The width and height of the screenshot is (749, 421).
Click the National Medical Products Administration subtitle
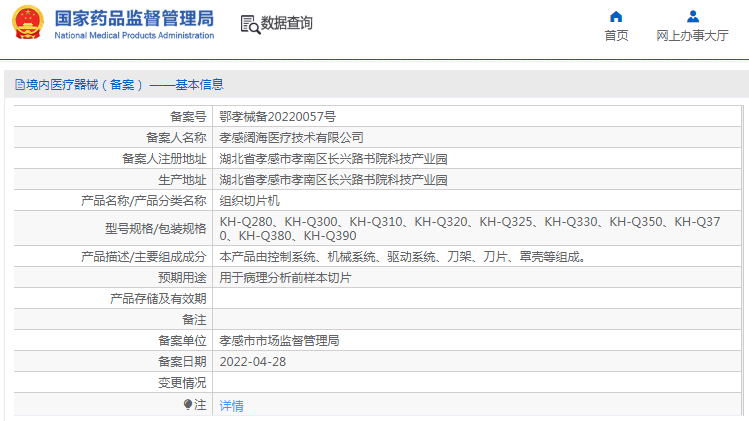tap(133, 36)
